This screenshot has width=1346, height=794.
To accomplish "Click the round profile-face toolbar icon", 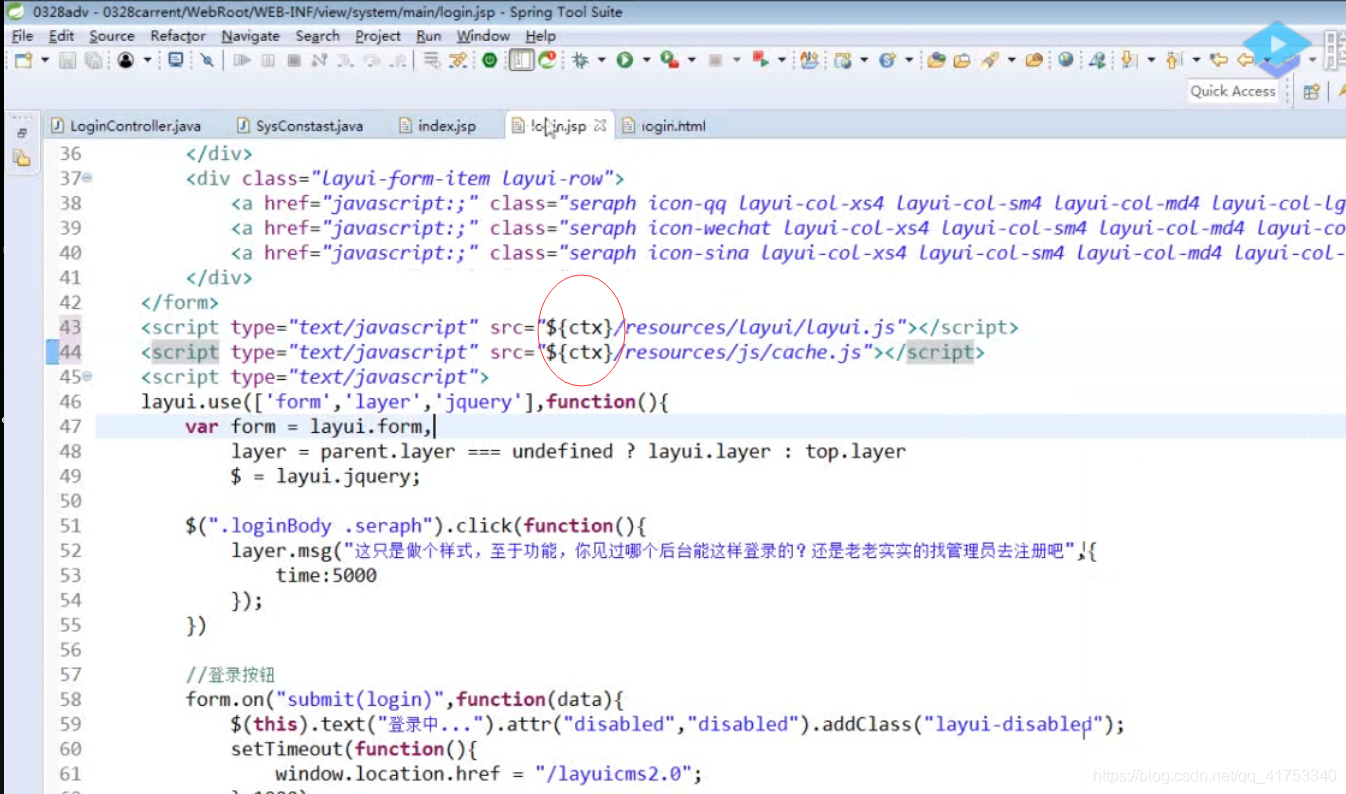I will 125,60.
